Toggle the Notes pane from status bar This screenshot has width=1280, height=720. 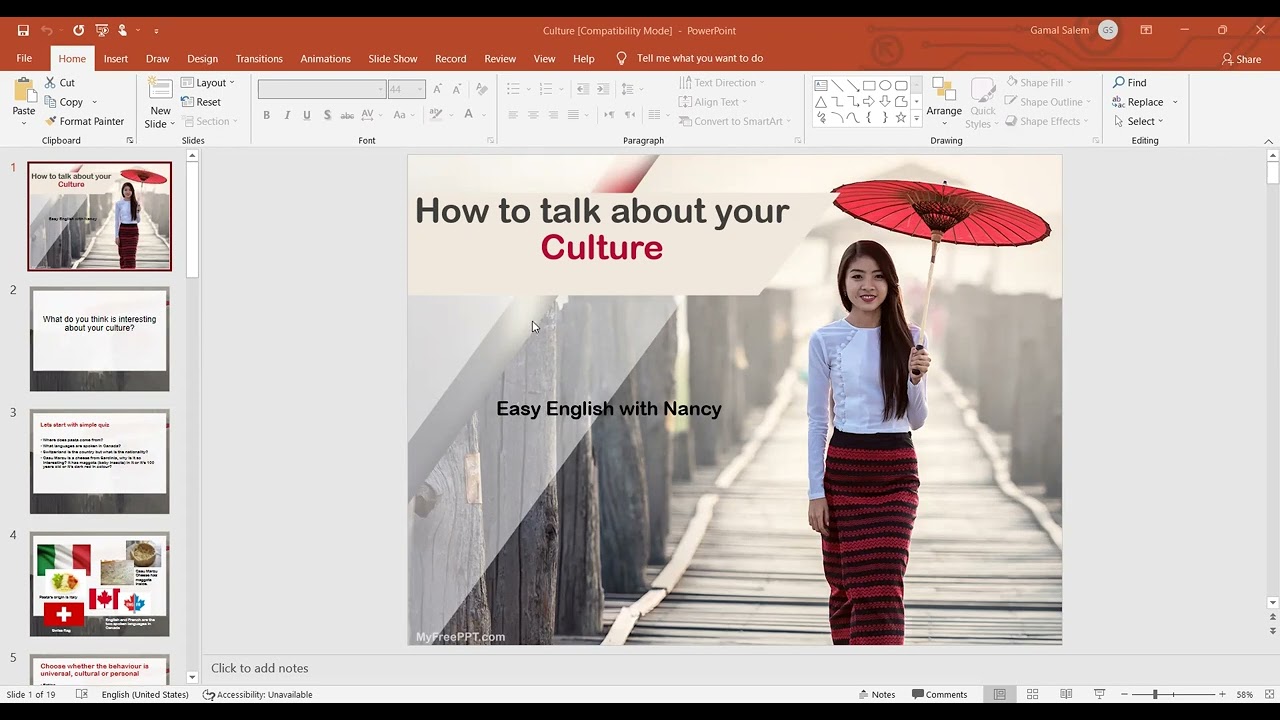point(877,694)
